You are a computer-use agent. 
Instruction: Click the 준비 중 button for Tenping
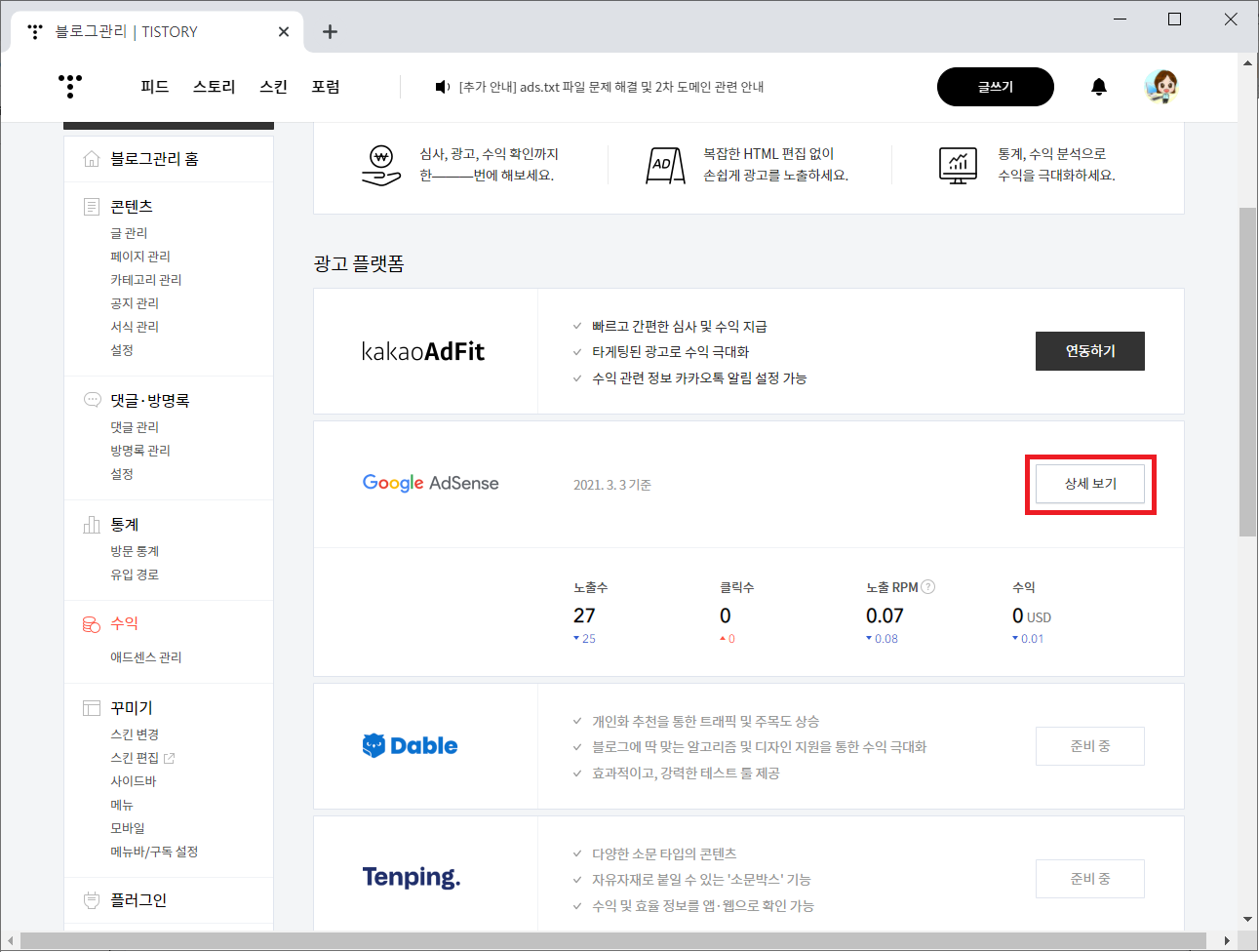click(1090, 879)
